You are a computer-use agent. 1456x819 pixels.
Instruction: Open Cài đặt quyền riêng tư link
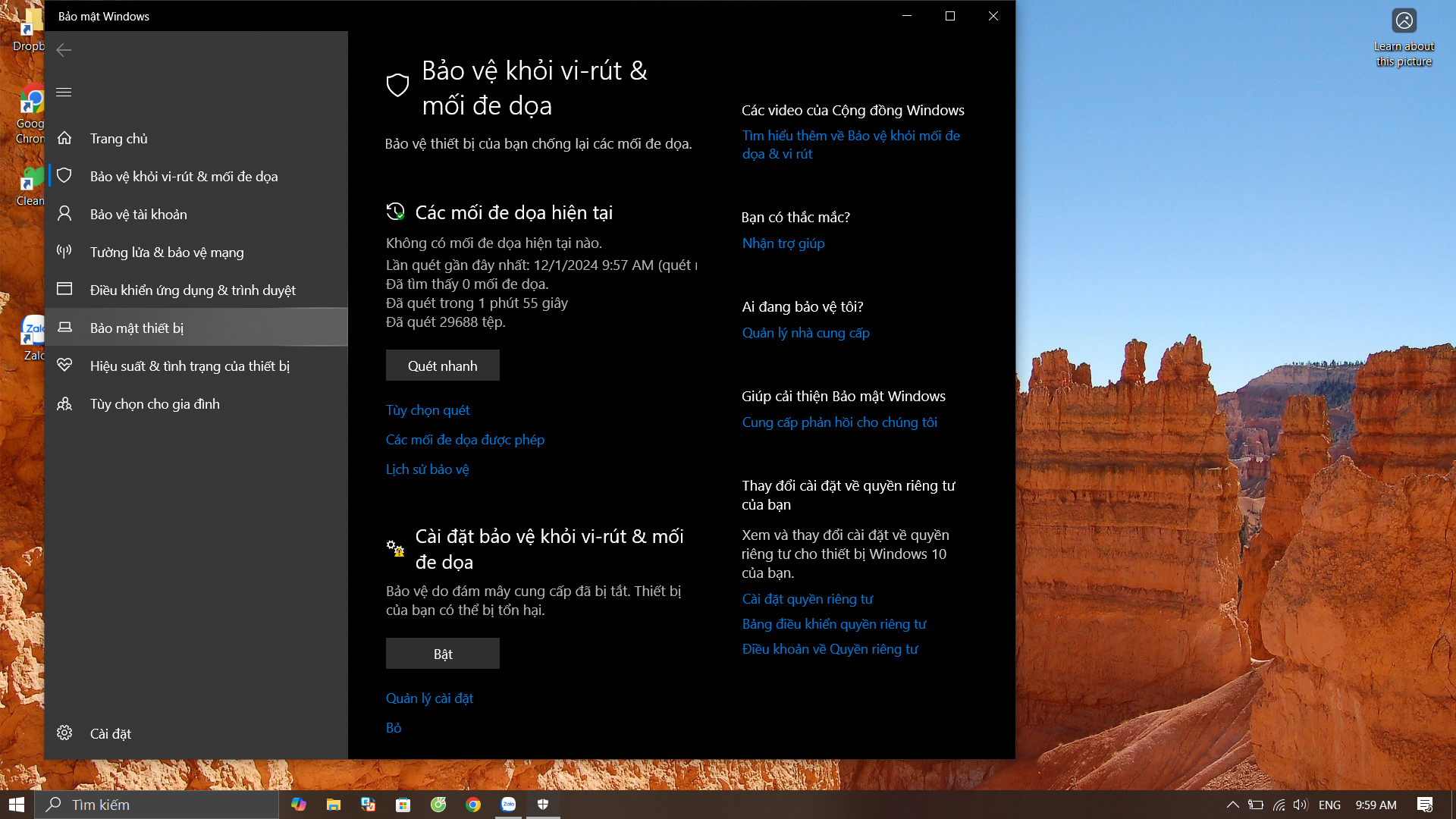[807, 599]
